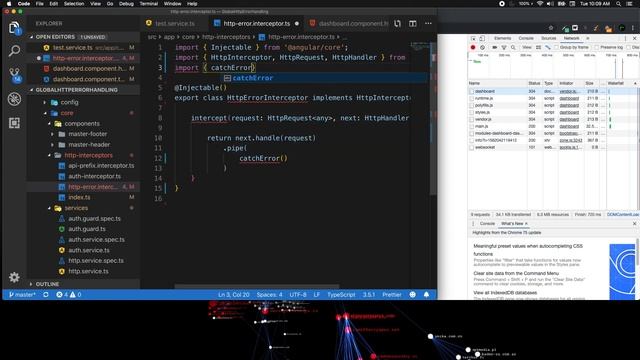
Task: Click the Wi-Fi icon in the macOS menu bar
Action: pos(540,4)
